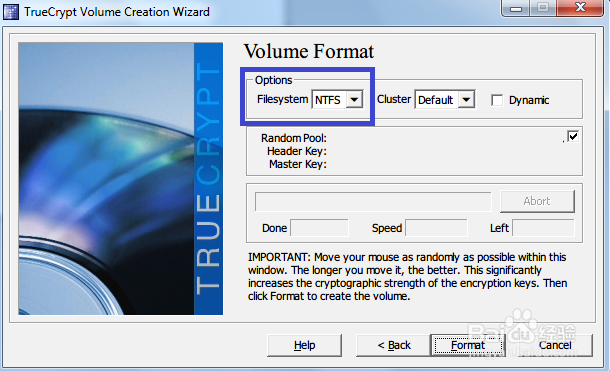Go to previous step with Back

(x=393, y=345)
